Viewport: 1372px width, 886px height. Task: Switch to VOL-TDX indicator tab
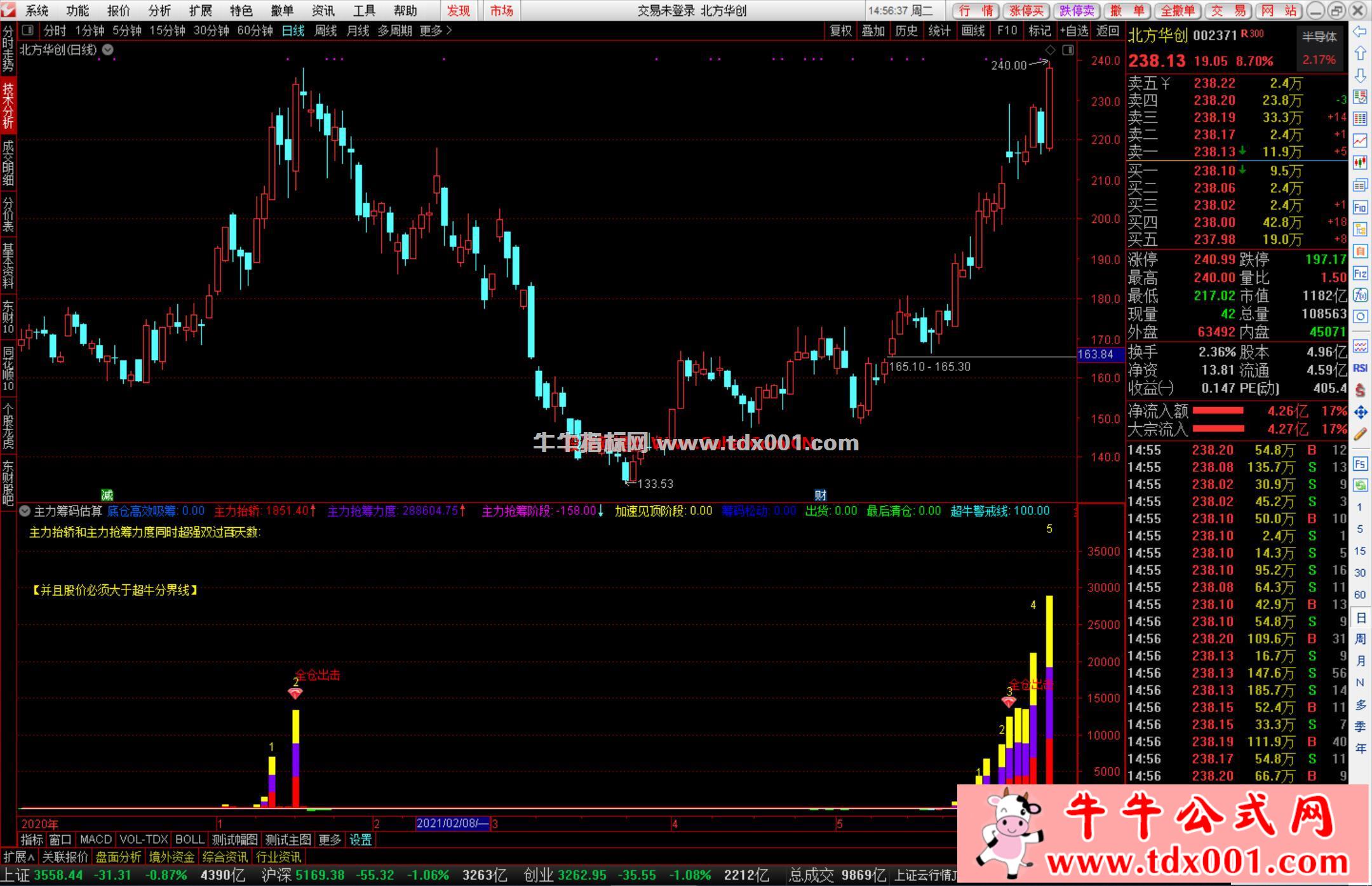pos(144,840)
